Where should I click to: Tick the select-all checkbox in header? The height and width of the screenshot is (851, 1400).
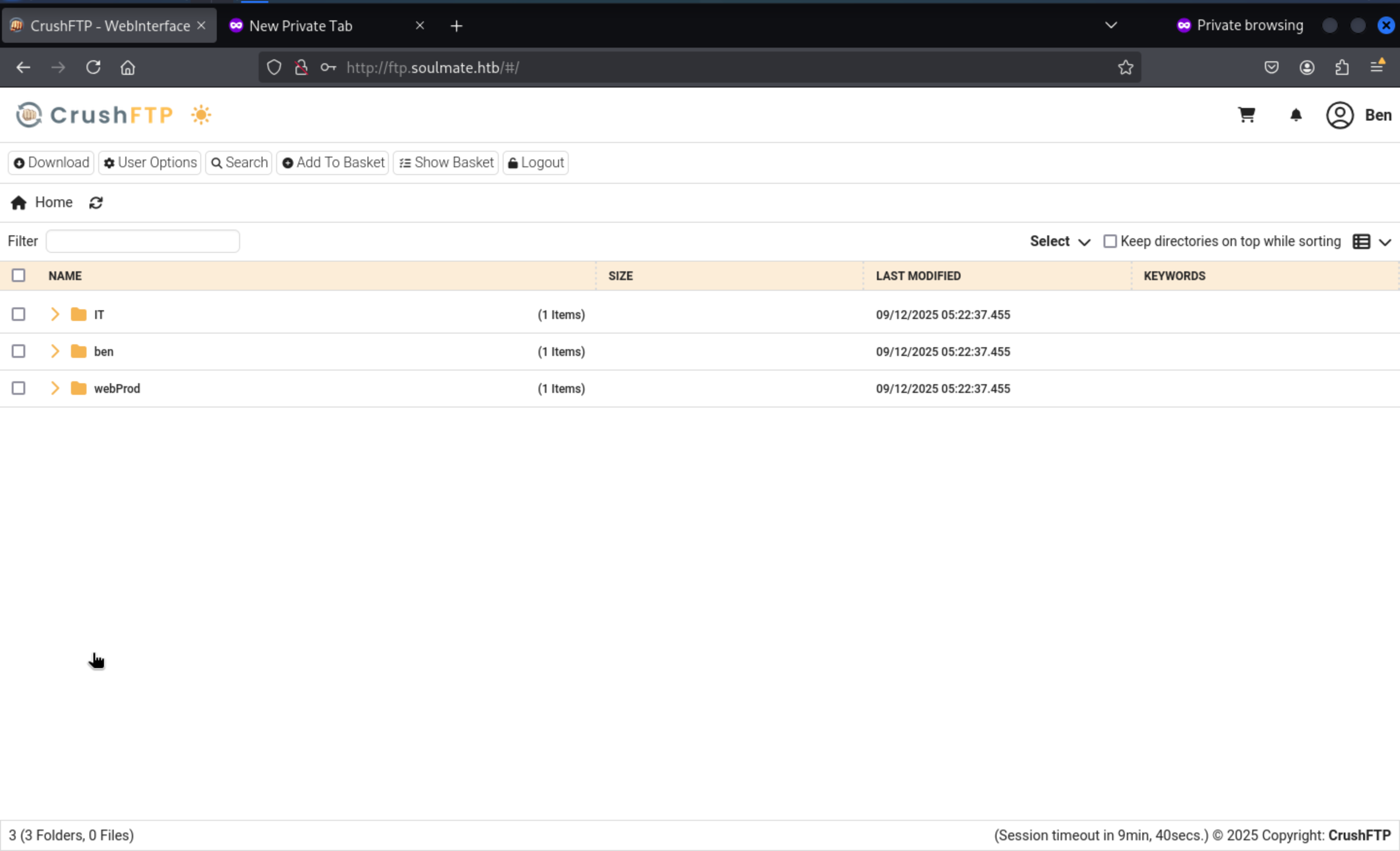tap(18, 276)
